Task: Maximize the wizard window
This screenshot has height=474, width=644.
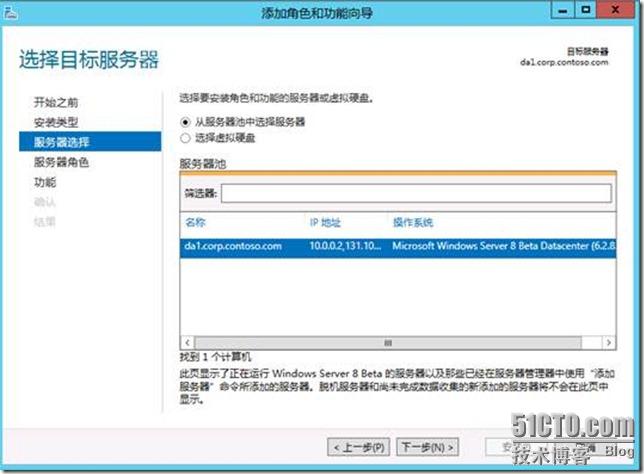Action: (x=586, y=11)
